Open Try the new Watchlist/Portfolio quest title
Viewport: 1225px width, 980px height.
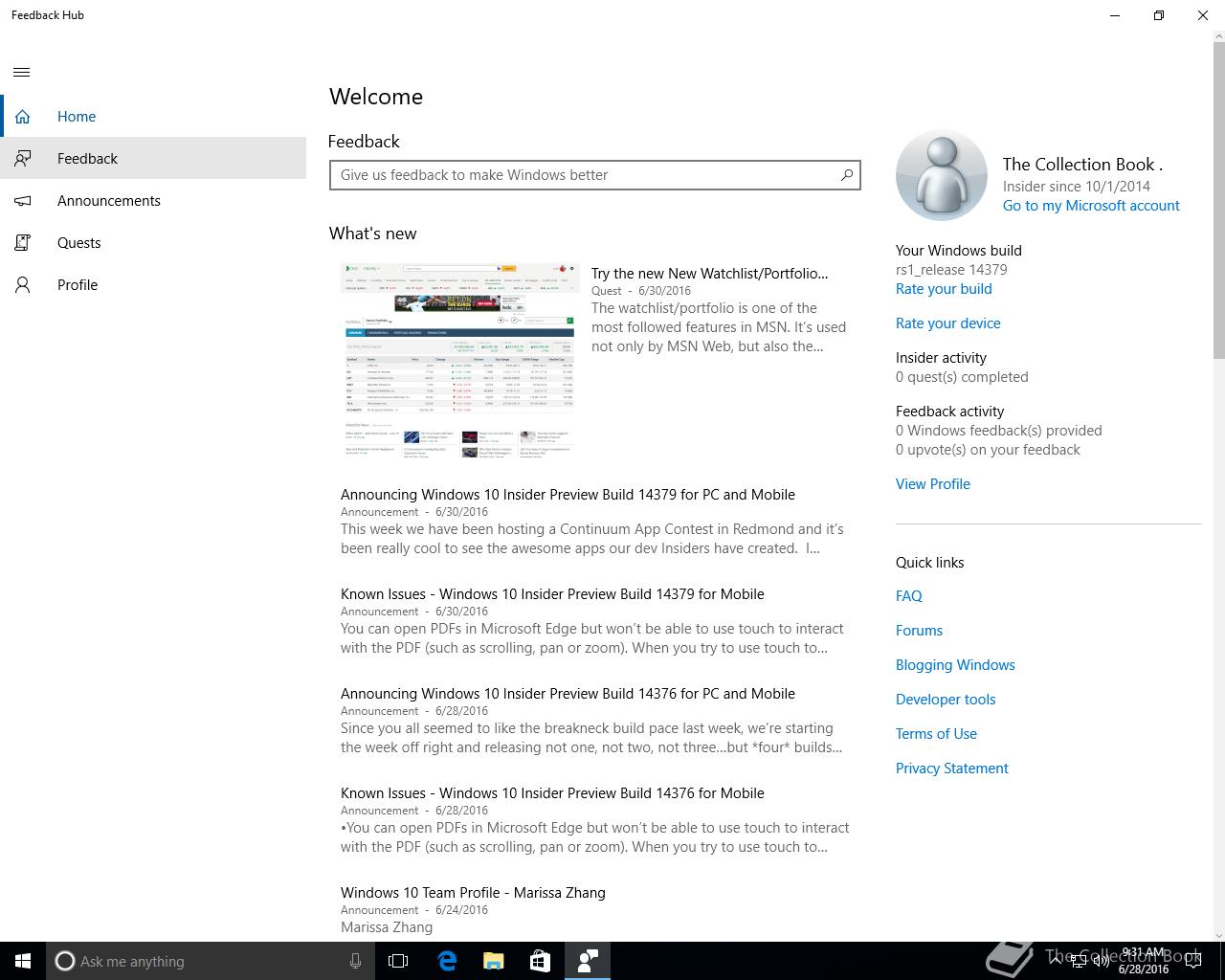point(710,274)
